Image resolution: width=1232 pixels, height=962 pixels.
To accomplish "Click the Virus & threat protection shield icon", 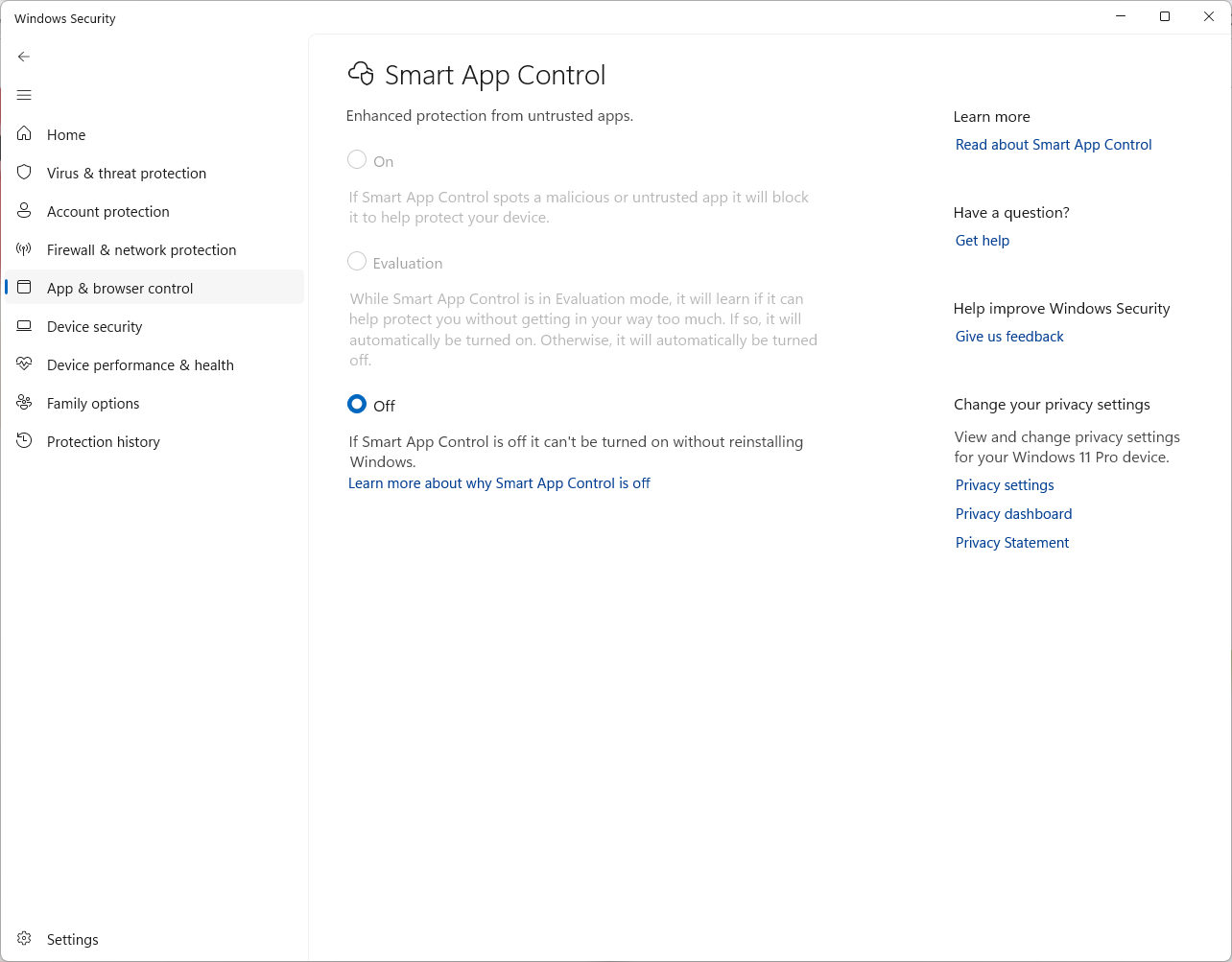I will tap(24, 173).
